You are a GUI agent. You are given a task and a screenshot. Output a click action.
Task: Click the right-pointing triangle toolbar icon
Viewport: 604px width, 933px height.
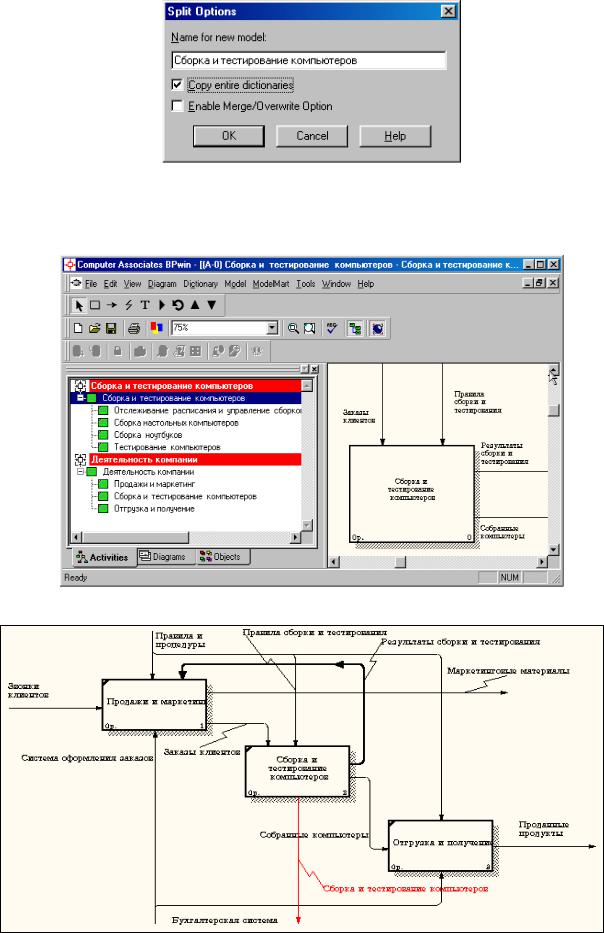pyautogui.click(x=161, y=305)
